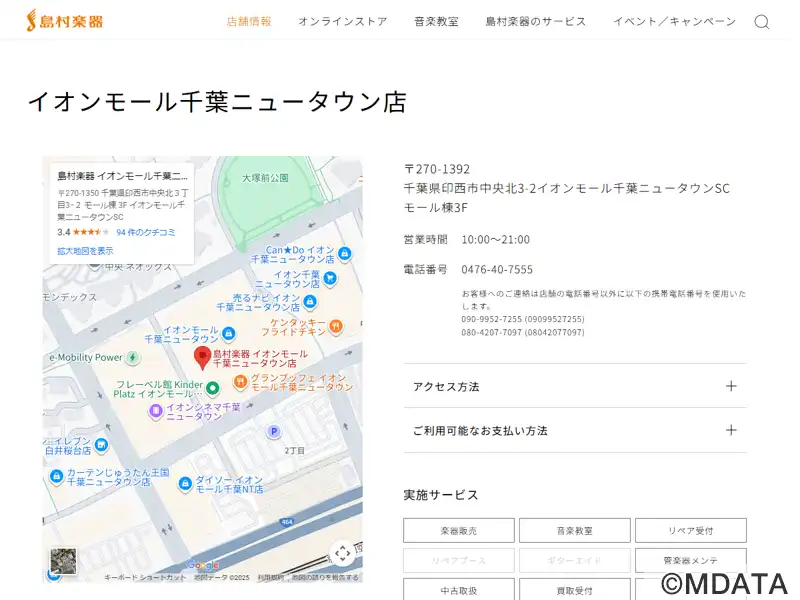
Task: Click 買取受付 service button
Action: pos(574,590)
